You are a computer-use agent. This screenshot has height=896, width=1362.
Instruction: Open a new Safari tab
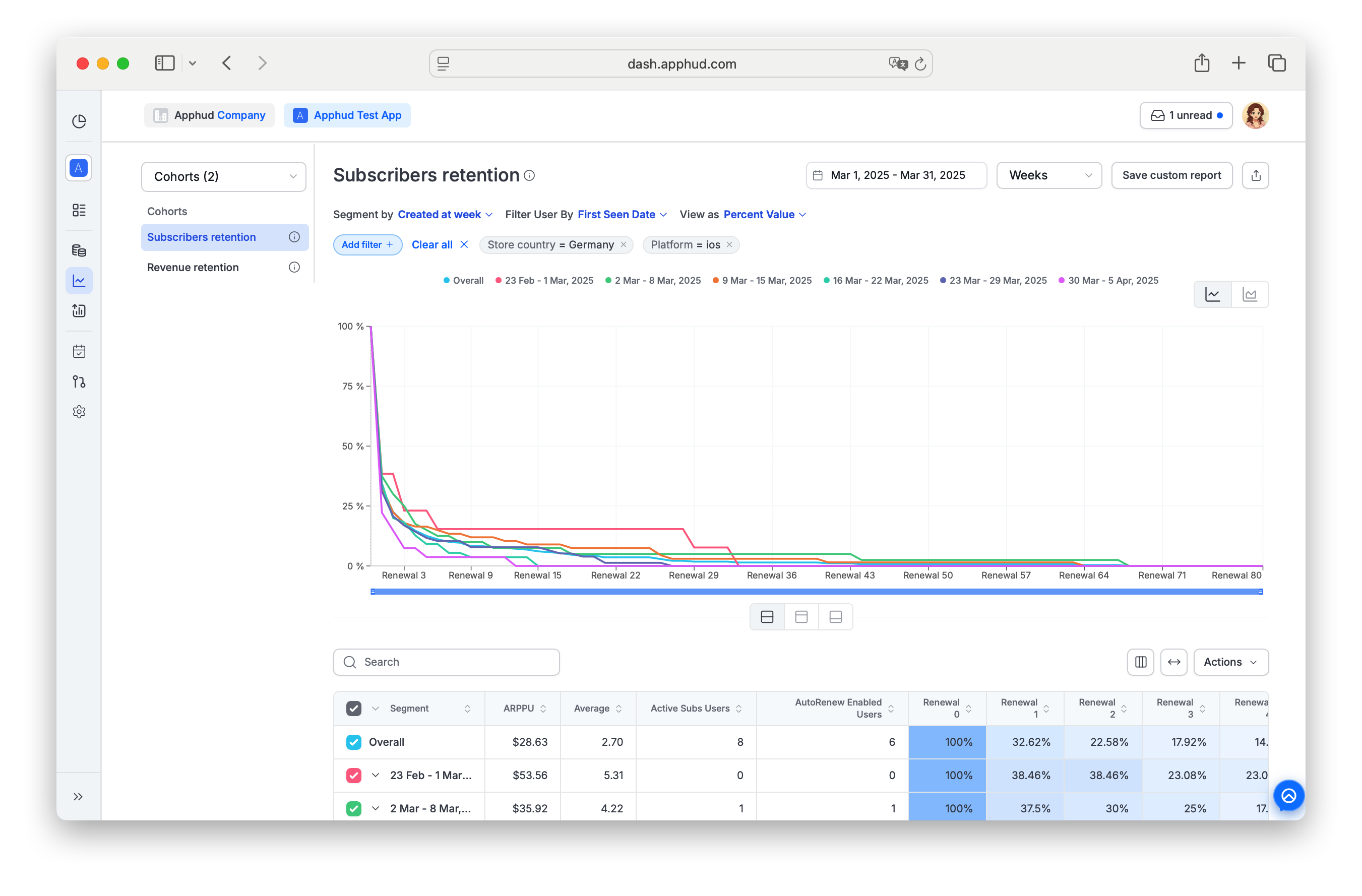point(1239,63)
